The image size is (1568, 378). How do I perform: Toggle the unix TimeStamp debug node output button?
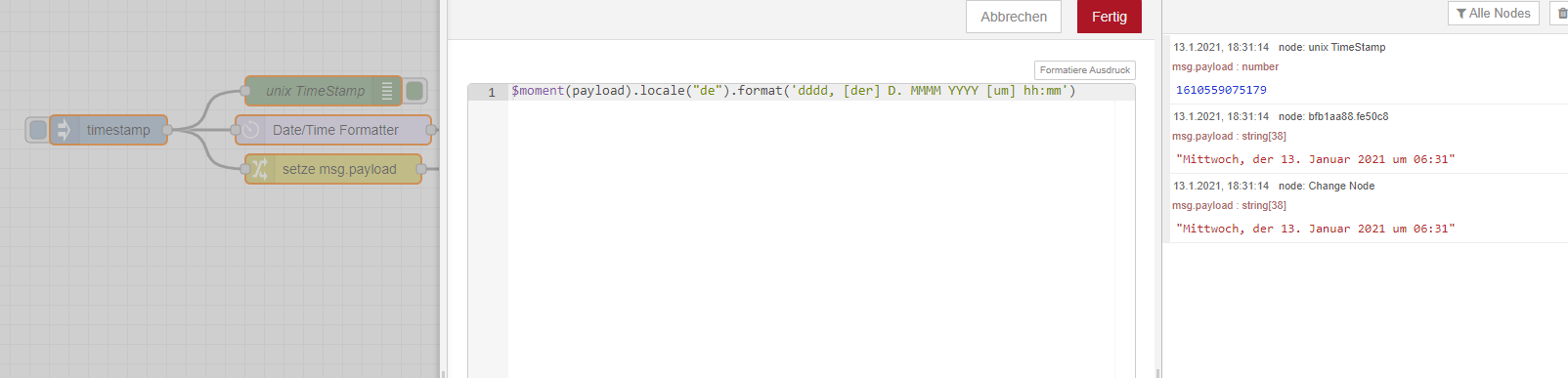[x=414, y=91]
